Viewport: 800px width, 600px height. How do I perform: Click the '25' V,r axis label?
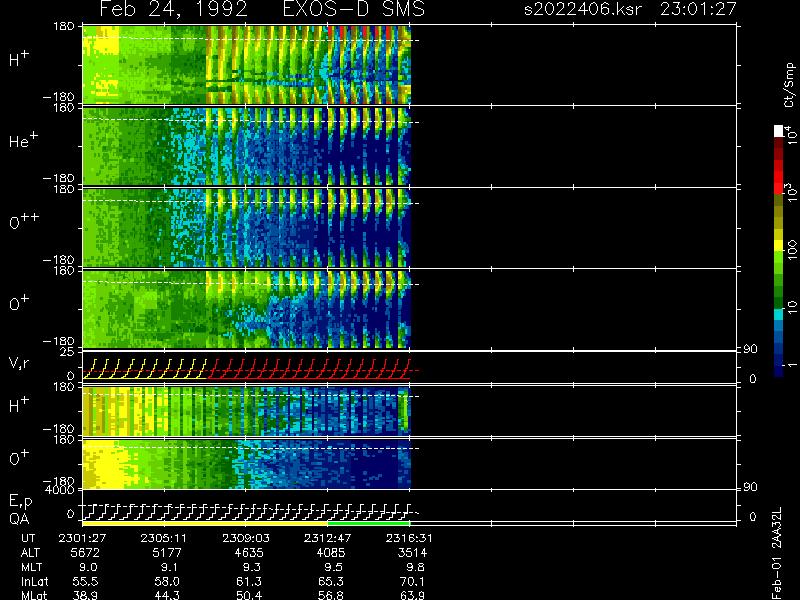tap(68, 352)
